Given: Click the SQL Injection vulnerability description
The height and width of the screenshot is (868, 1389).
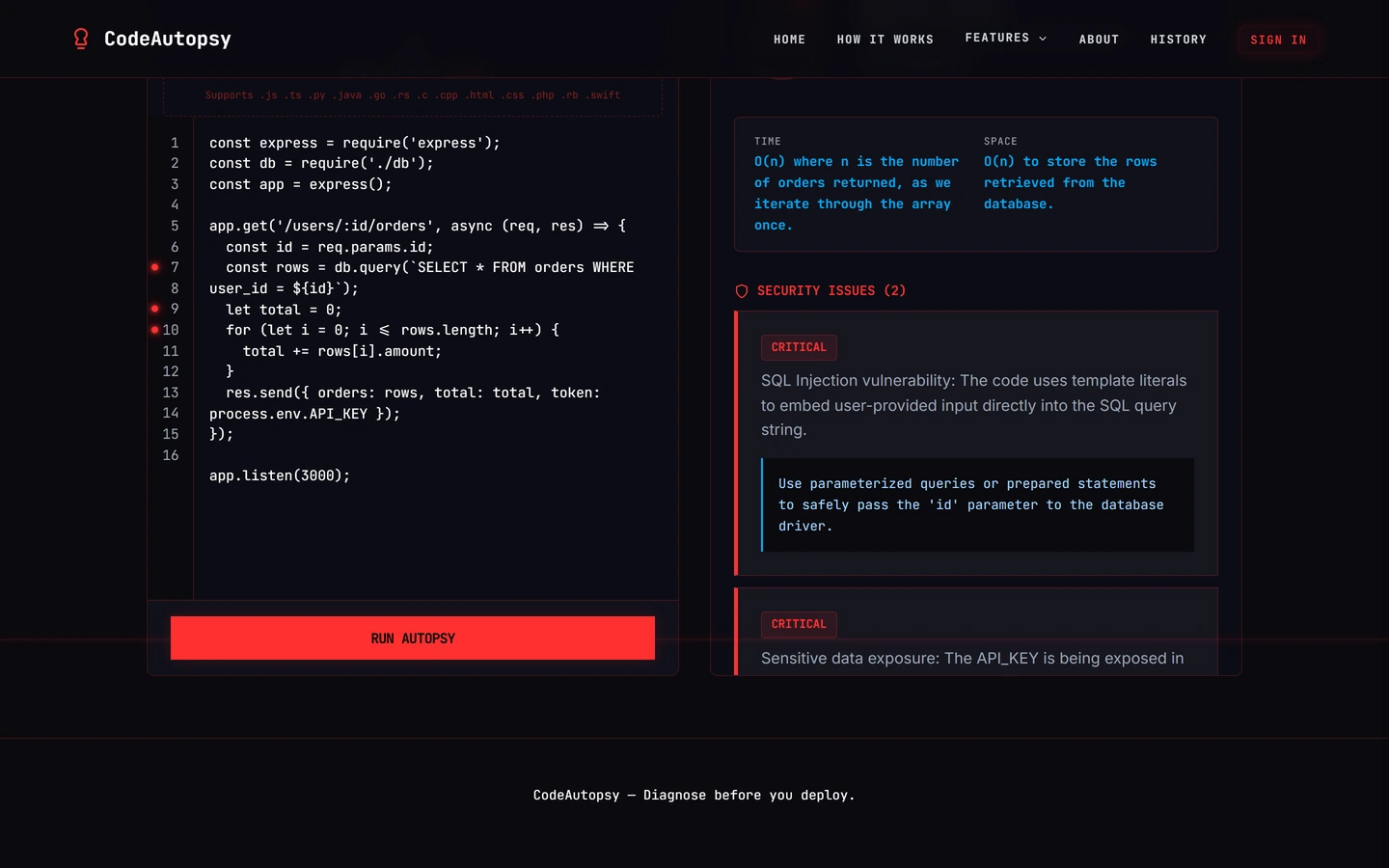Looking at the screenshot, I should (974, 405).
